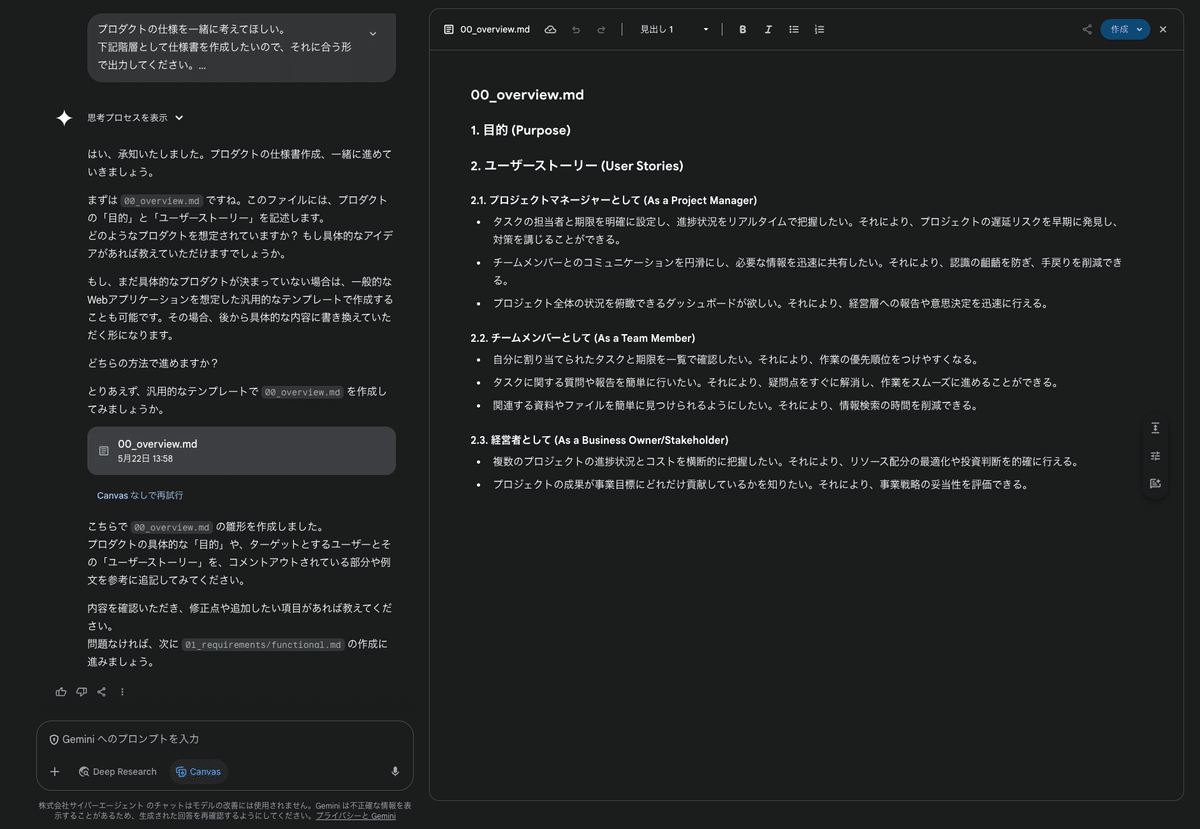Share the 00_overview.md document
The width and height of the screenshot is (1200, 829).
coord(1087,29)
